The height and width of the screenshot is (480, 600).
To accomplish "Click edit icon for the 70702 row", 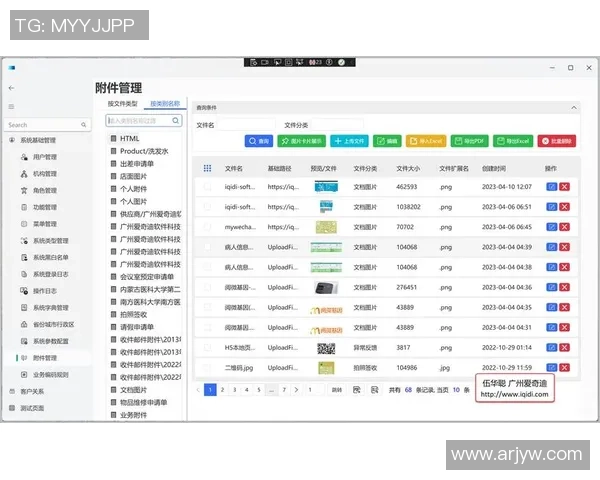I will coord(551,227).
